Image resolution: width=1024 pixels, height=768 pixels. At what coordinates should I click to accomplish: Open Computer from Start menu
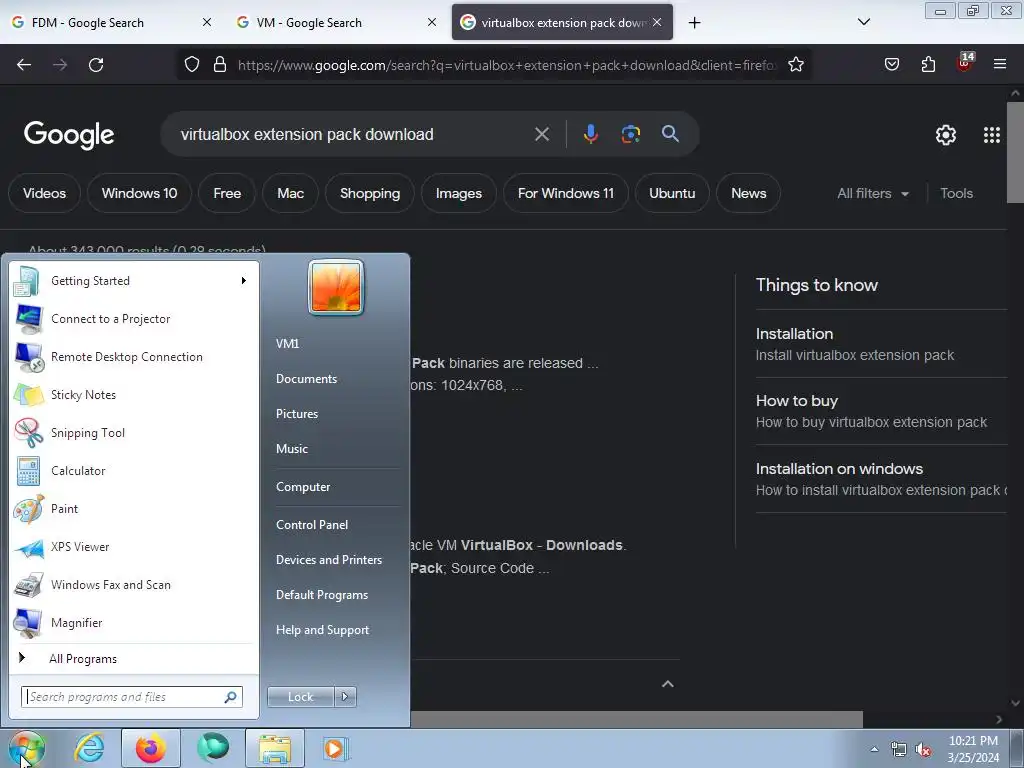[x=302, y=487]
